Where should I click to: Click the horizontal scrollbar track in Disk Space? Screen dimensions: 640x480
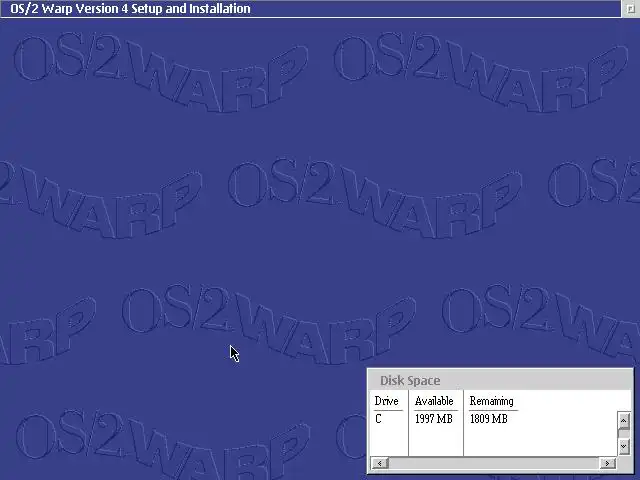494,463
